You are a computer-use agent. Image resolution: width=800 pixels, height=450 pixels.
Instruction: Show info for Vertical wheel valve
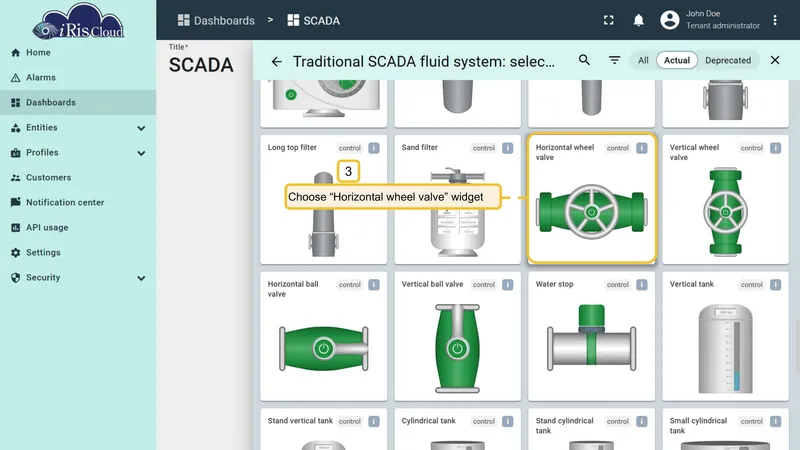click(x=775, y=148)
